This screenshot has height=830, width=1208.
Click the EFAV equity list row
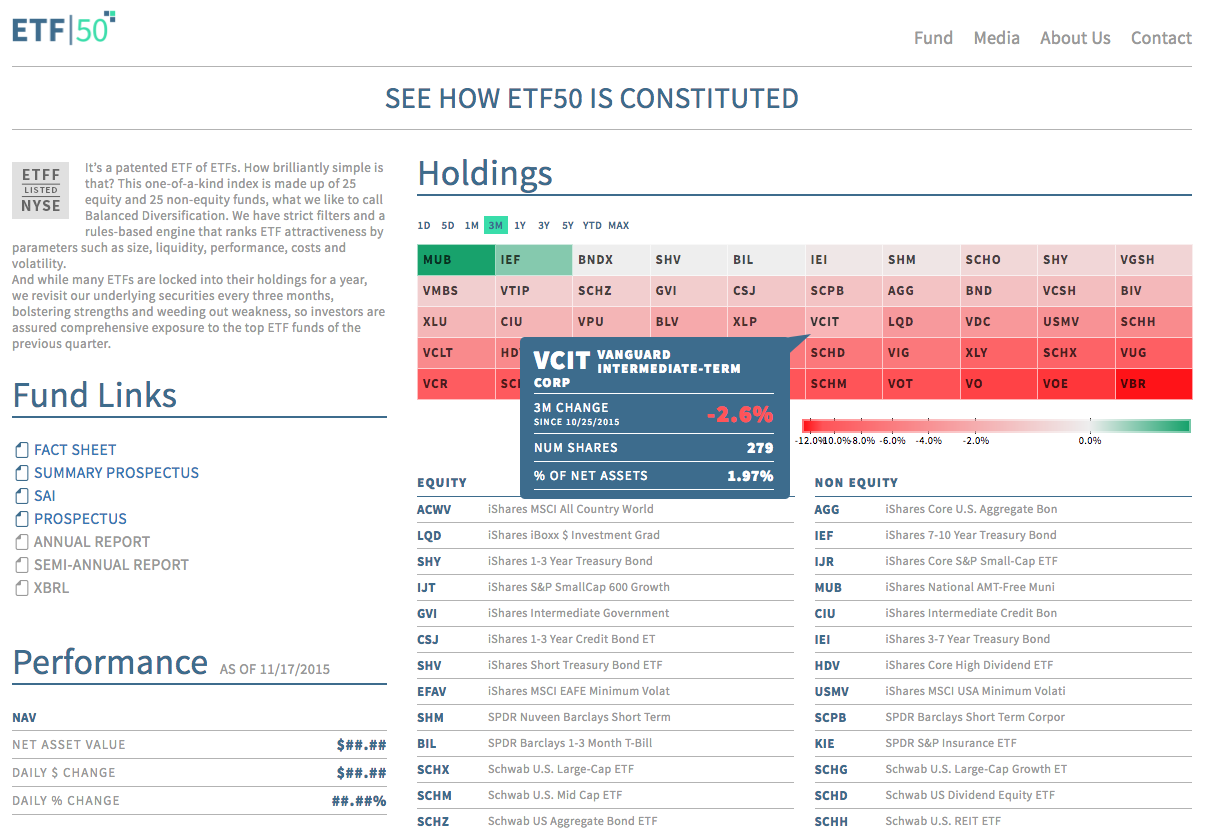tap(605, 691)
